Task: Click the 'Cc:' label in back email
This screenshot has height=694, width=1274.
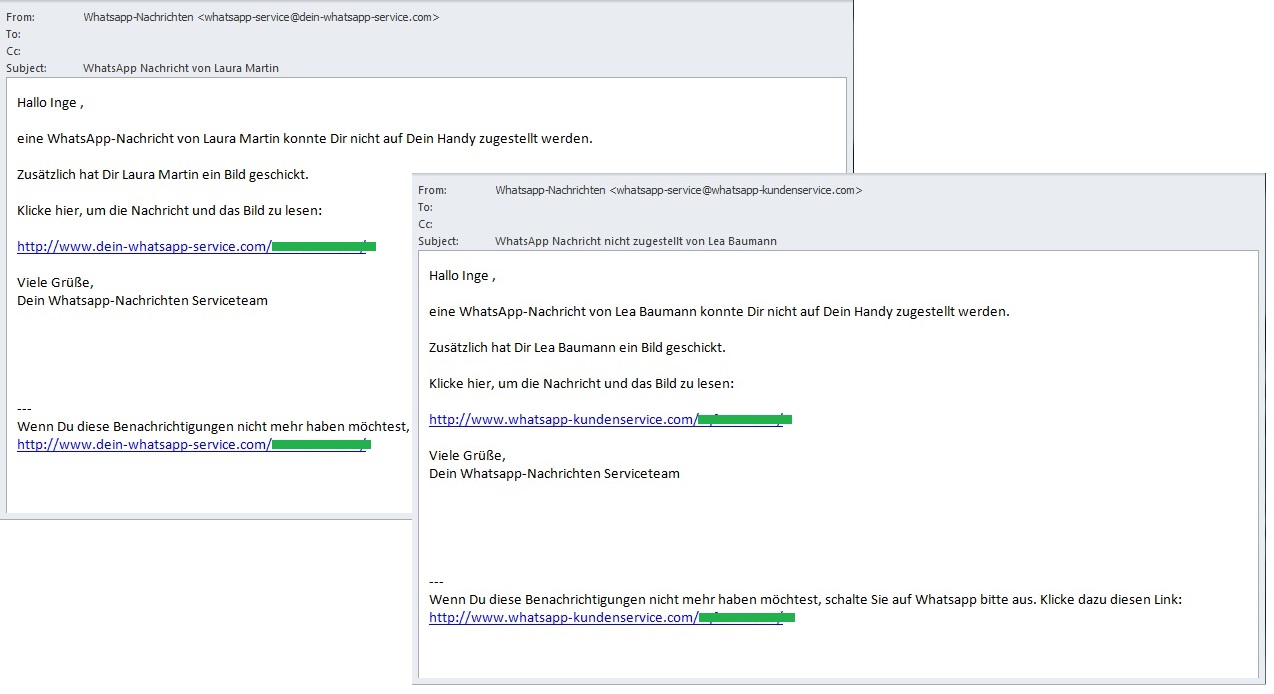Action: coord(13,51)
